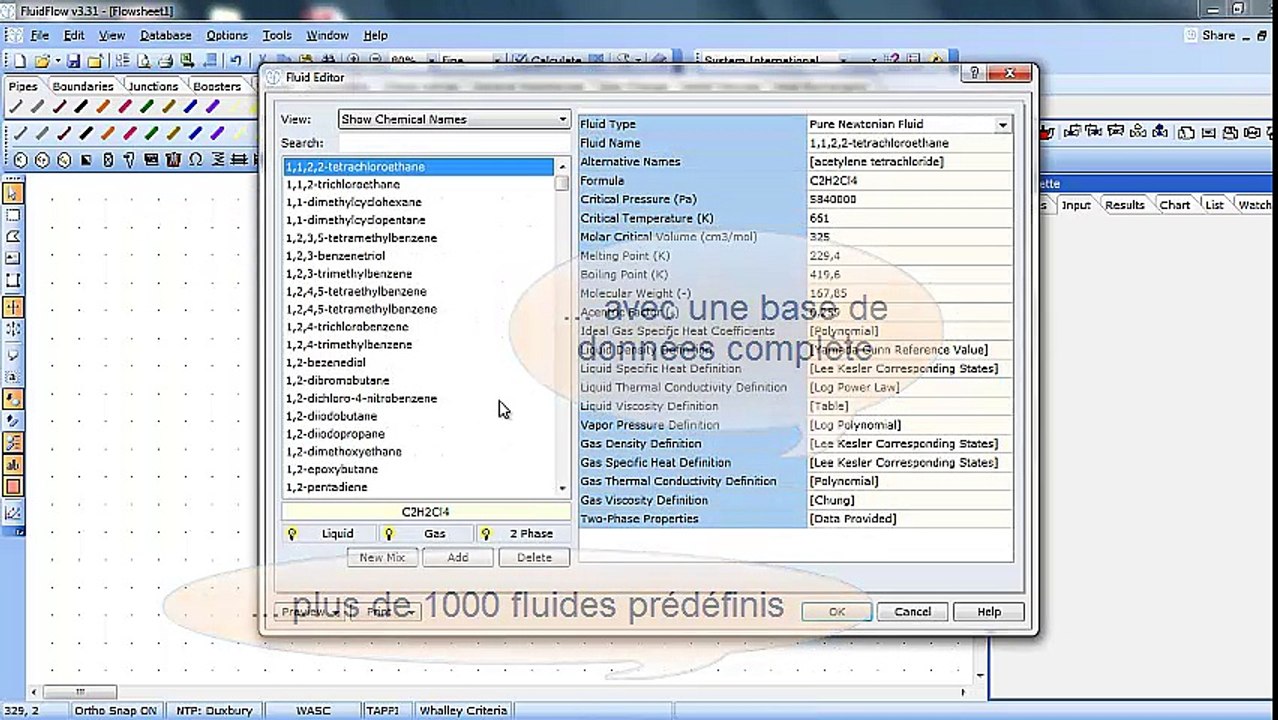Switch to the Boundaries palette tab
The width and height of the screenshot is (1278, 720).
tap(83, 86)
